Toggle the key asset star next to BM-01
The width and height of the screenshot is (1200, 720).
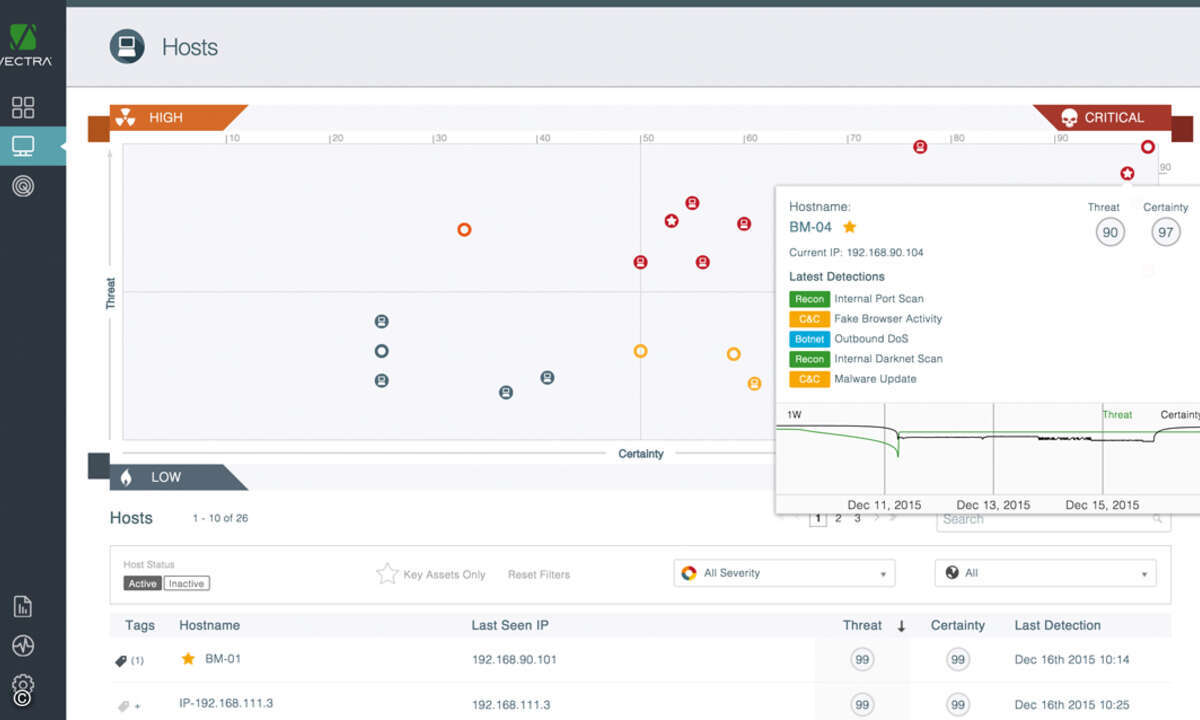188,659
